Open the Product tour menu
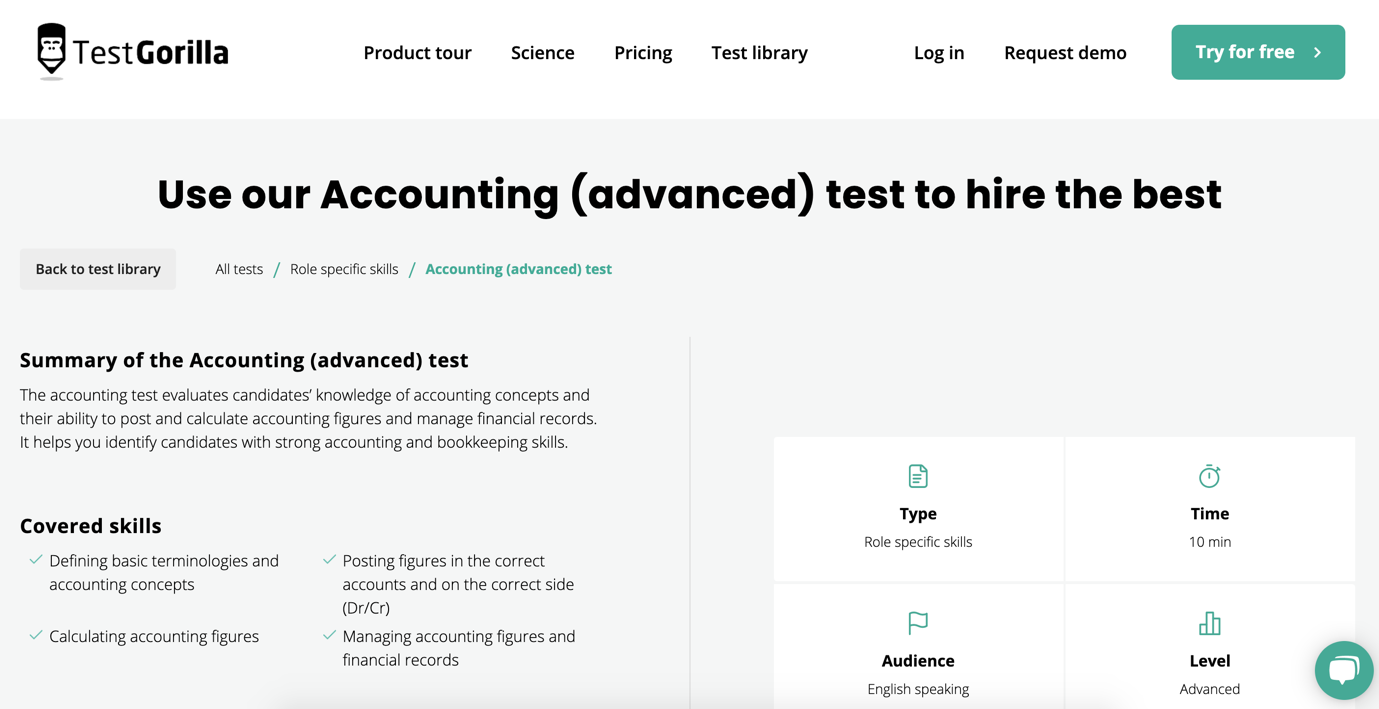Viewport: 1379px width, 709px height. pyautogui.click(x=417, y=53)
